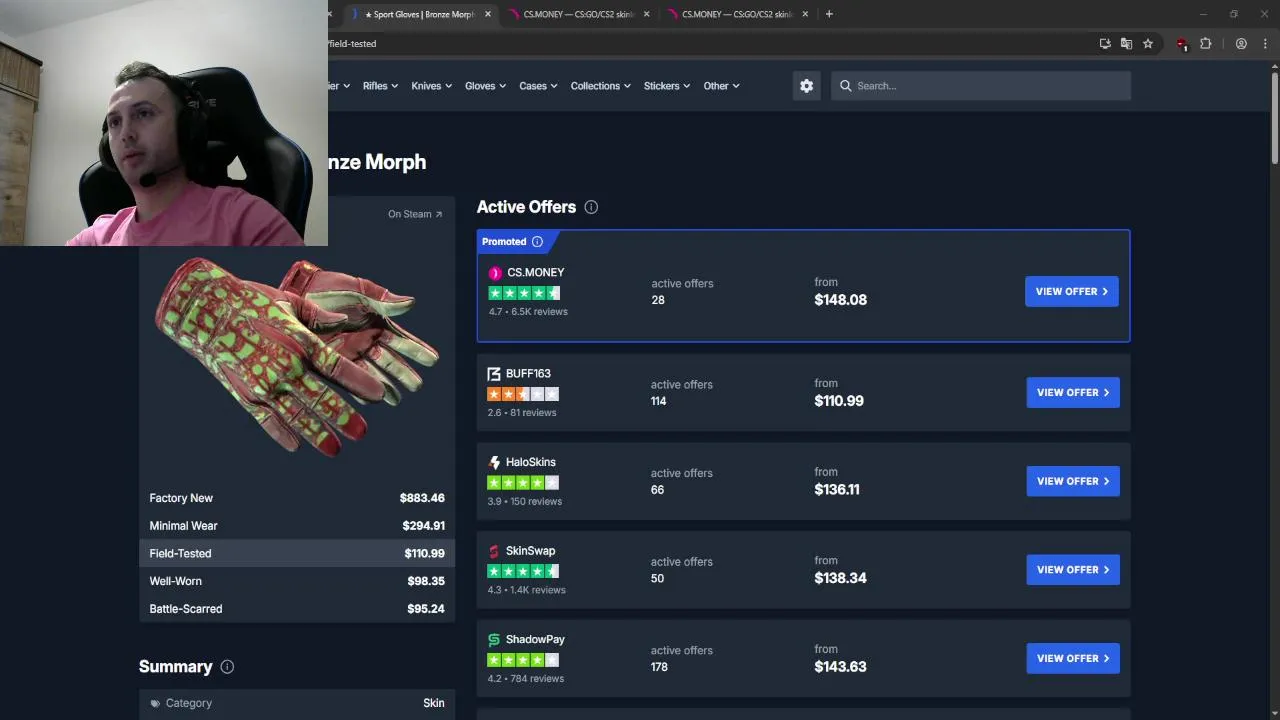The image size is (1280, 720).
Task: Click the search input field
Action: click(x=980, y=86)
